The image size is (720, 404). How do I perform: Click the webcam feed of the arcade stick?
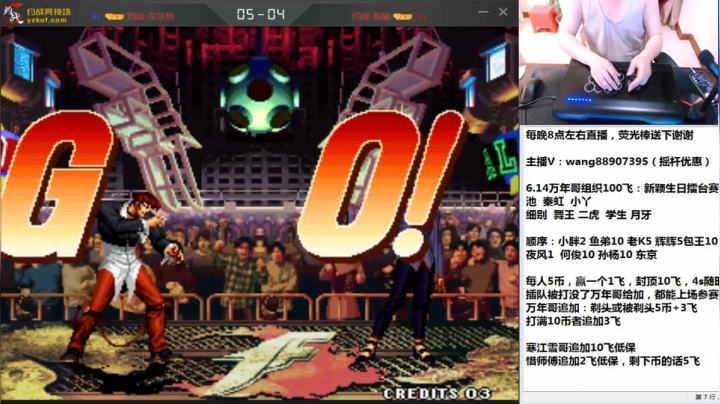pyautogui.click(x=619, y=62)
